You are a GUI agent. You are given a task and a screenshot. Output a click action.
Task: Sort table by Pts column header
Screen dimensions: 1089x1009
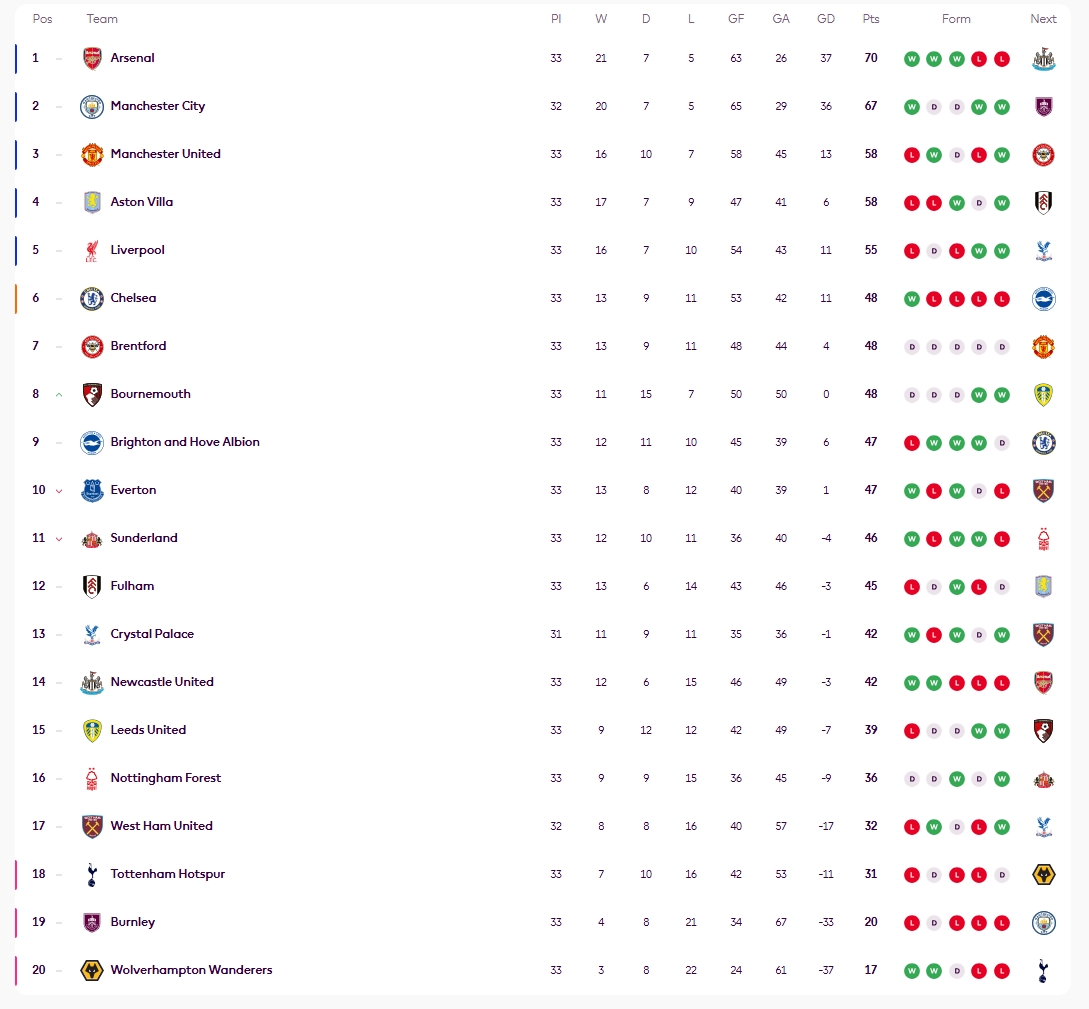[x=871, y=19]
